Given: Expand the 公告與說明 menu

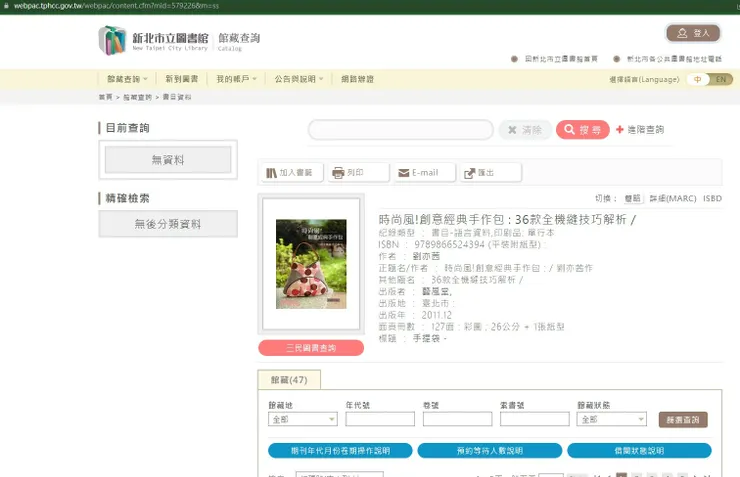Looking at the screenshot, I should (x=299, y=79).
